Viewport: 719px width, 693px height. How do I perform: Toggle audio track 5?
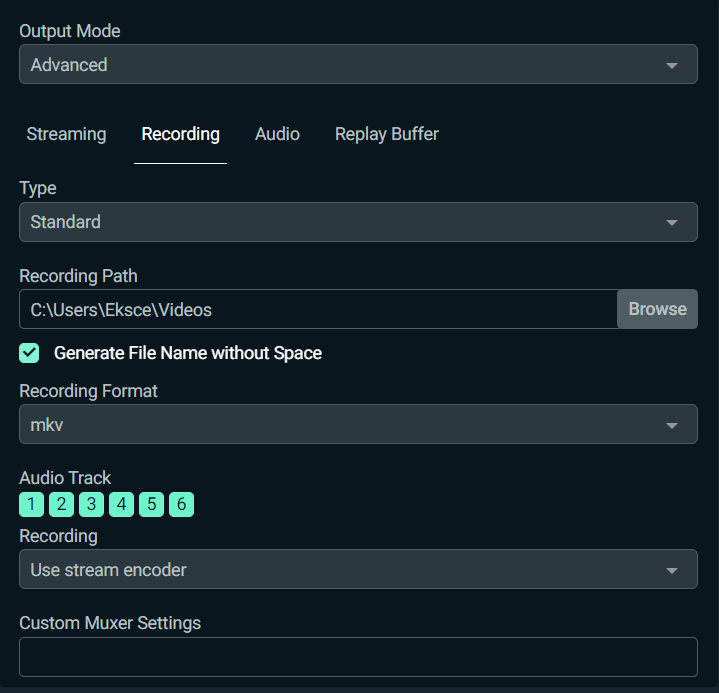pyautogui.click(x=151, y=505)
